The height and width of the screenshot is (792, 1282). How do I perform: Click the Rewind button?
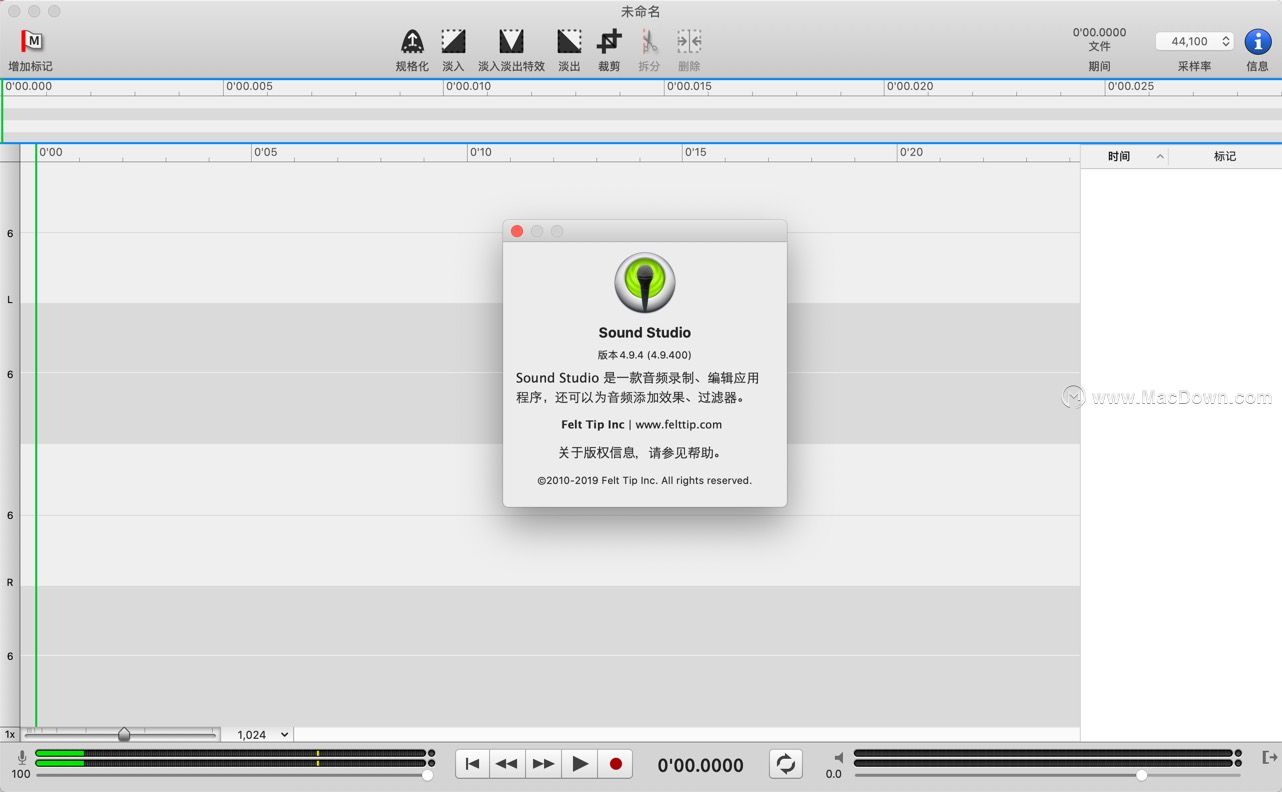pyautogui.click(x=507, y=764)
